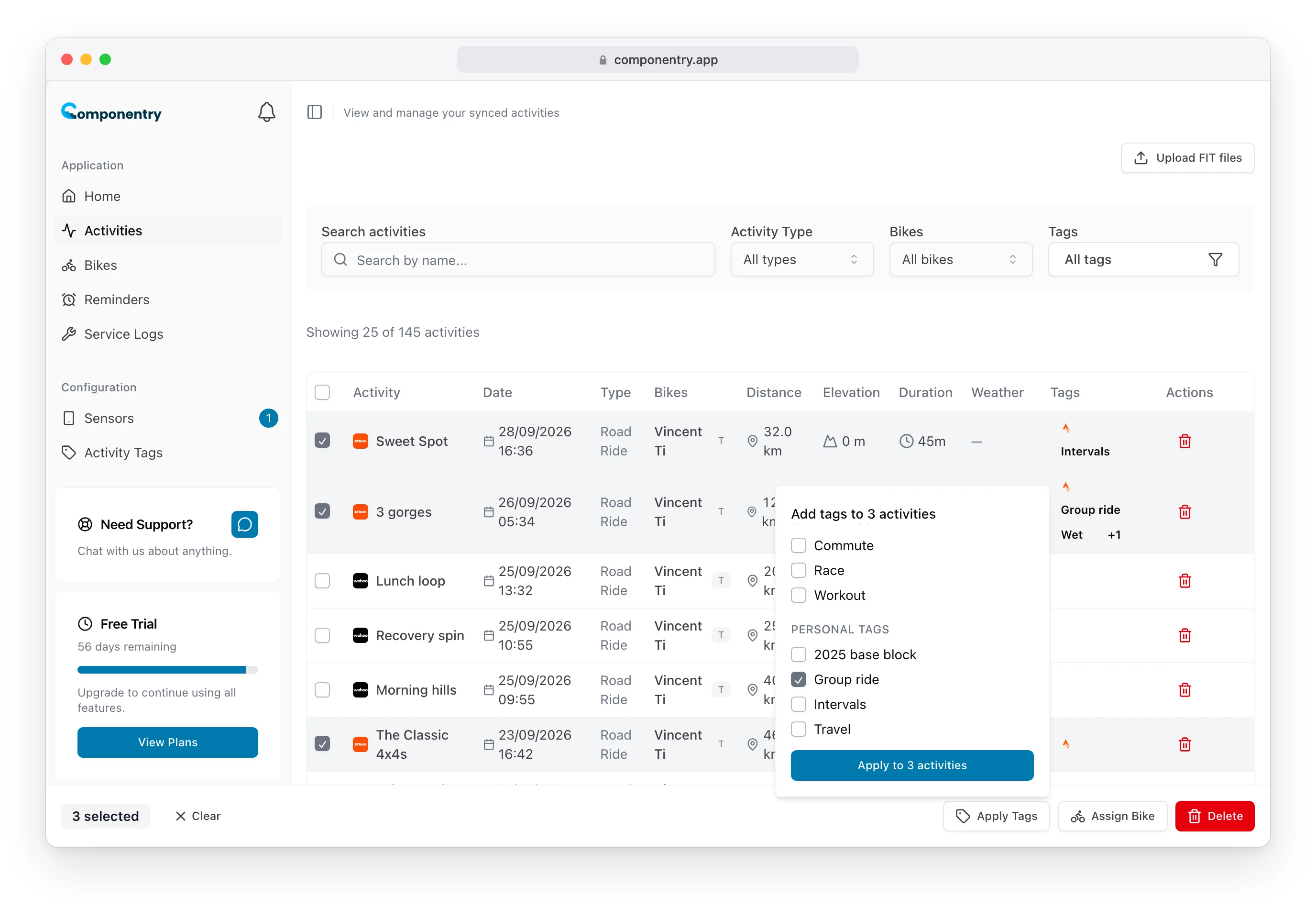Uncheck the Group ride tag option
This screenshot has width=1316, height=908.
coord(798,679)
